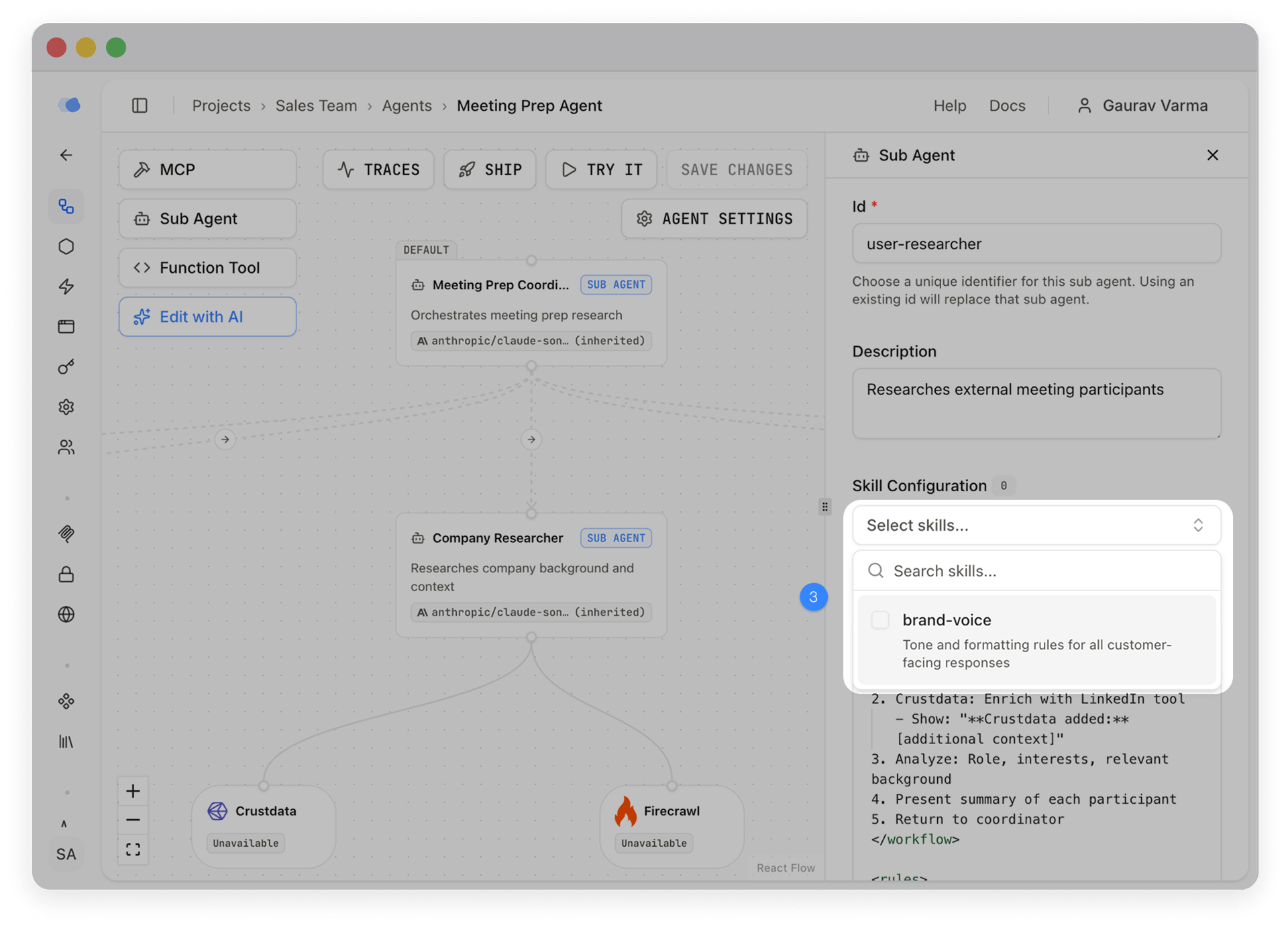Image resolution: width=1288 pixels, height=928 pixels.
Task: Open the lock sidebar icon
Action: coord(66,574)
